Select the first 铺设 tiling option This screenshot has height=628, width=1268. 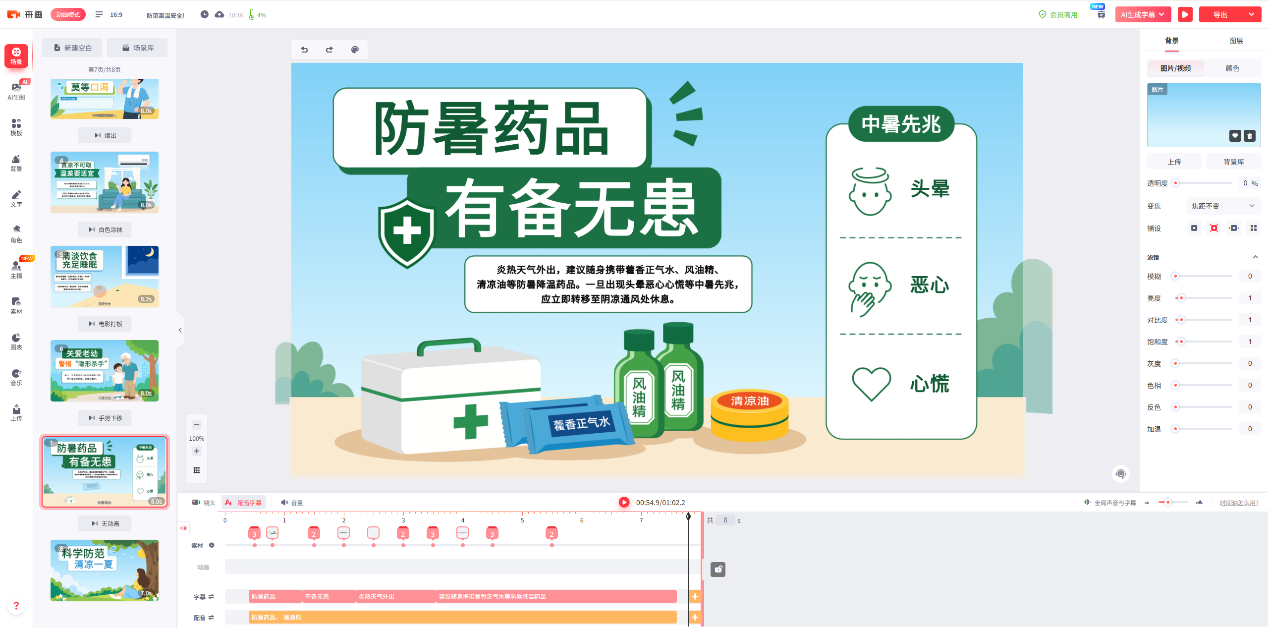pos(1194,228)
